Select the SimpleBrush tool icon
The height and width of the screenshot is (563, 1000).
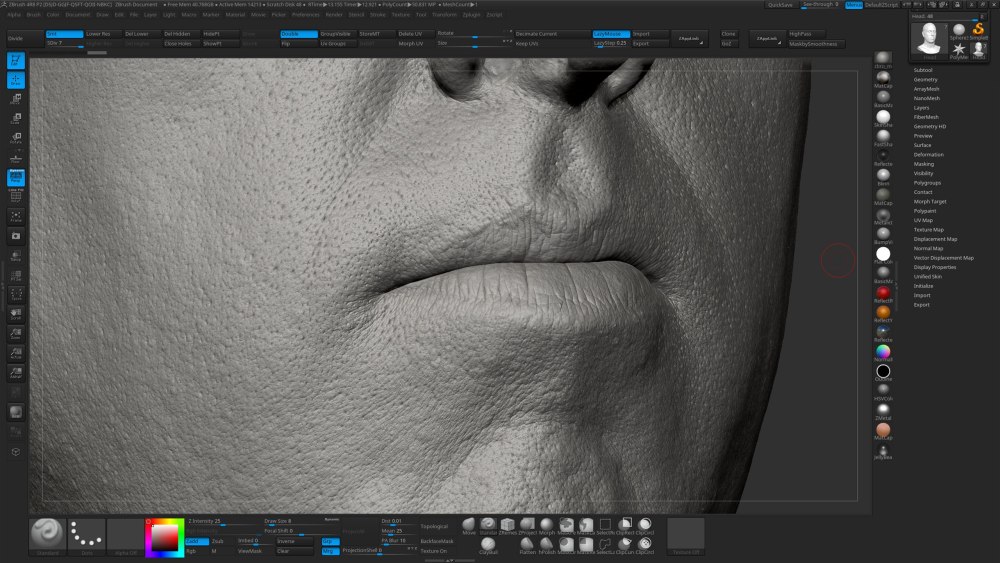pos(978,31)
